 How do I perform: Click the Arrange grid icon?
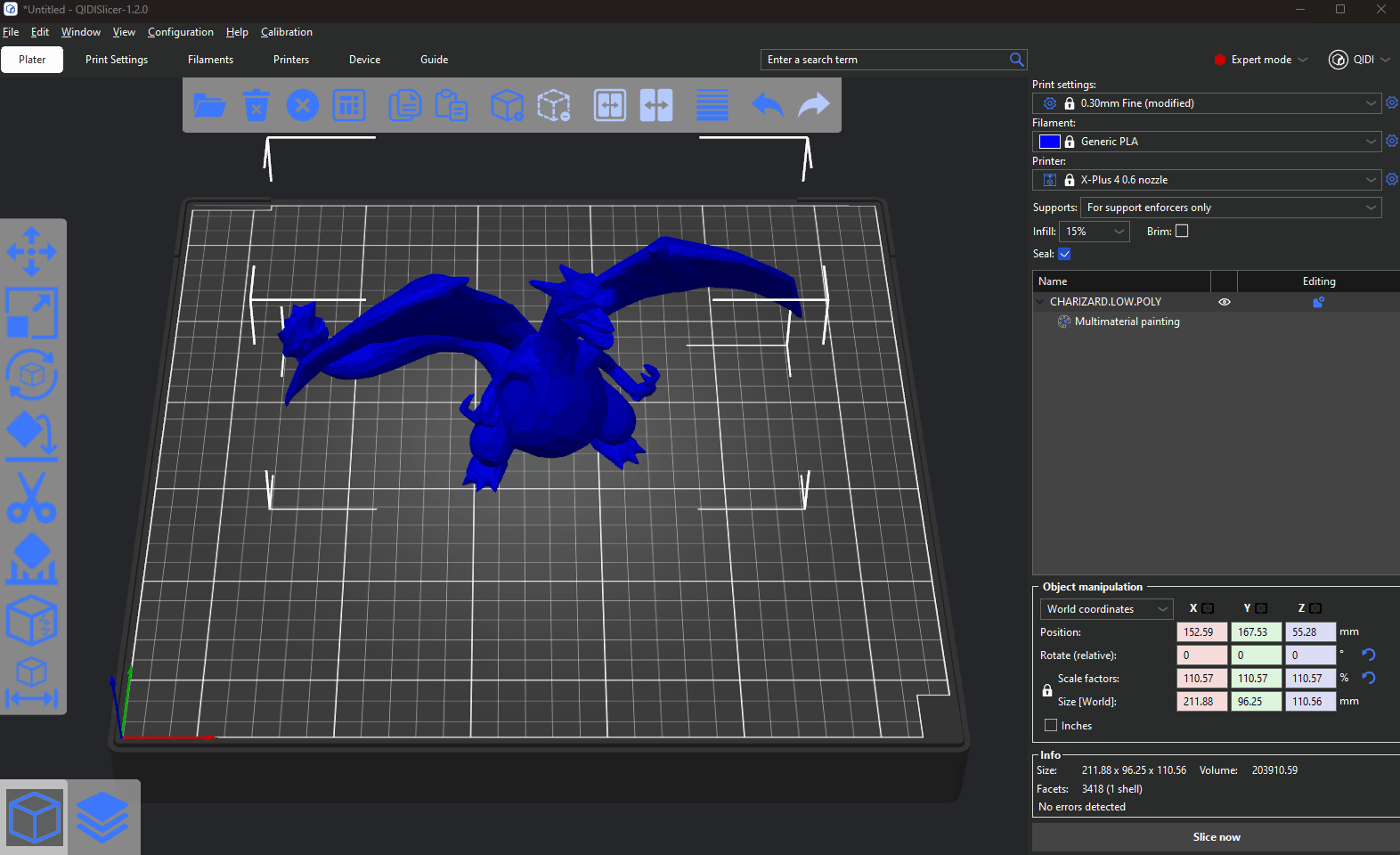tap(349, 105)
